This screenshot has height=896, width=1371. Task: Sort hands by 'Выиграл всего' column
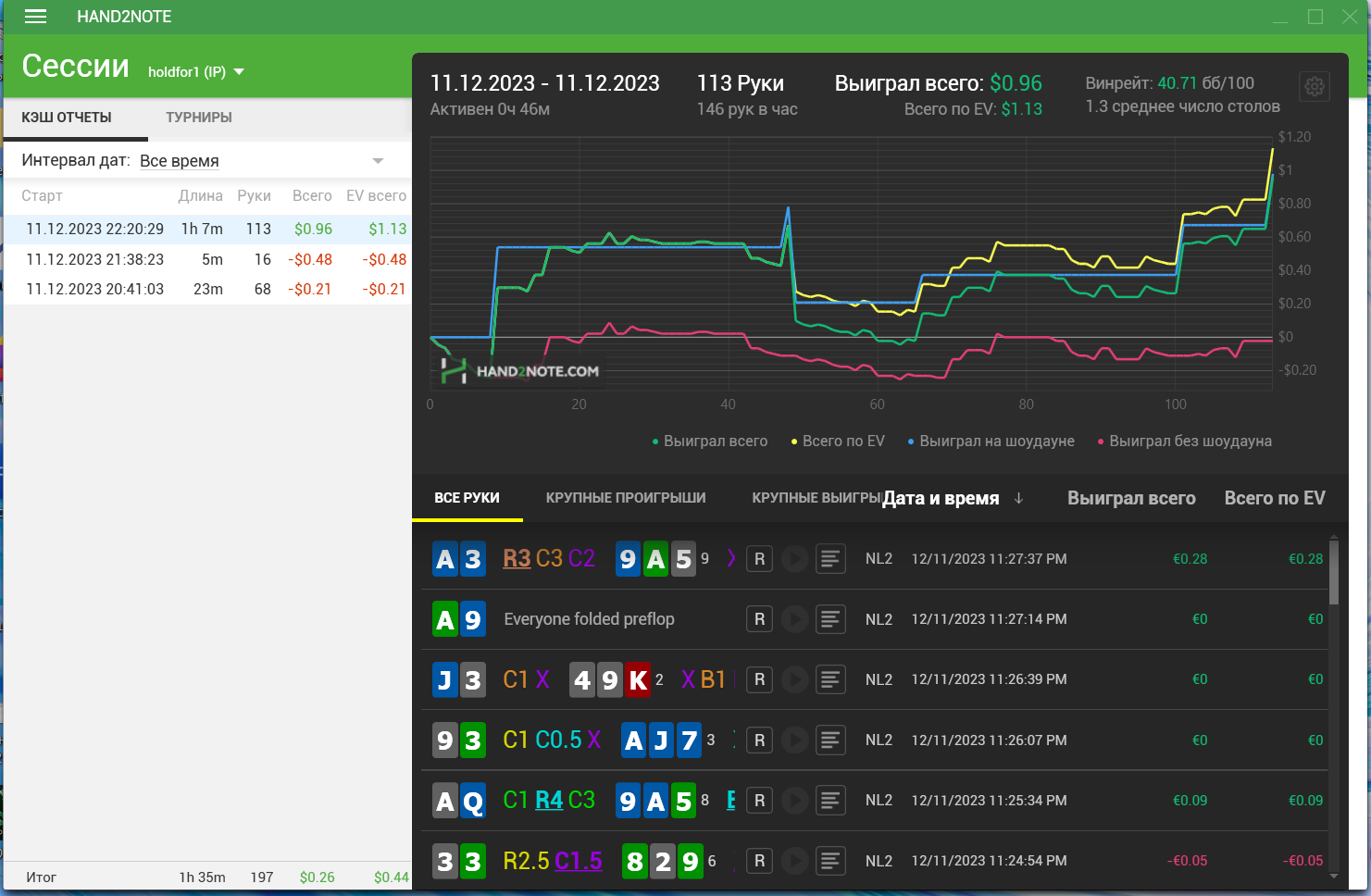coord(1131,498)
